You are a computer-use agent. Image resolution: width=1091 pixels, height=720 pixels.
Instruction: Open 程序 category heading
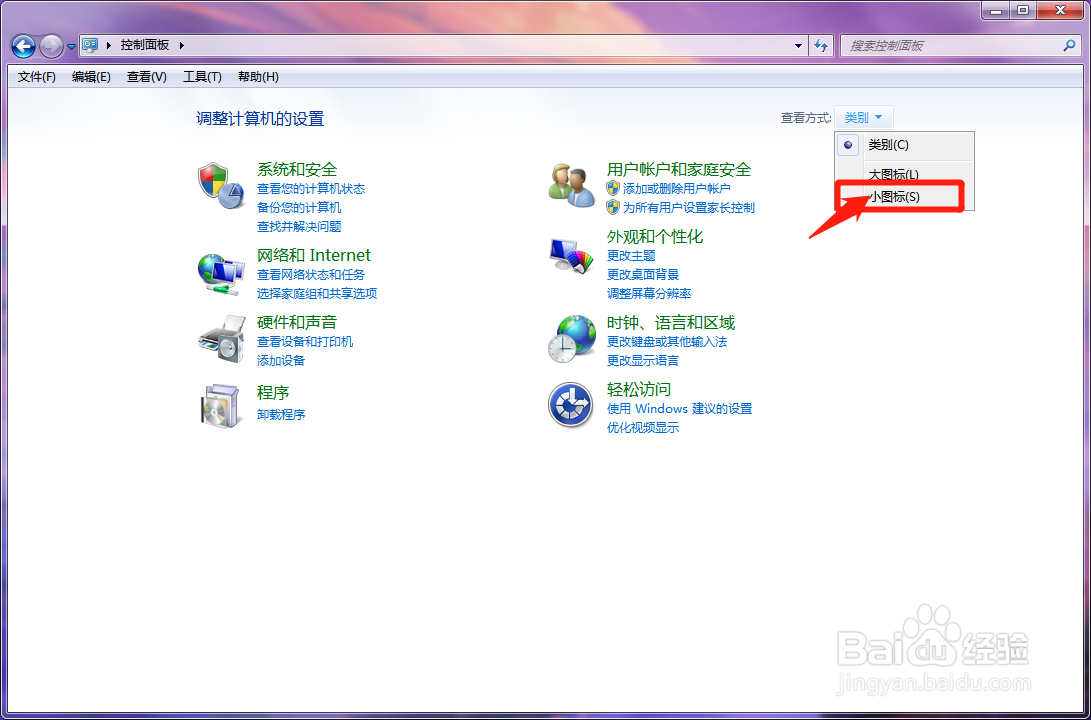click(273, 392)
